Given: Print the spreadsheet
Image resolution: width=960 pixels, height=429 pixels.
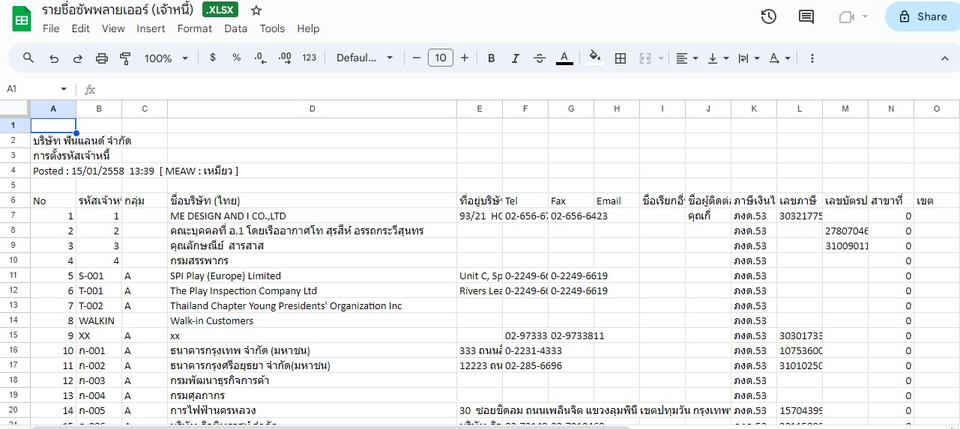Looking at the screenshot, I should point(102,58).
